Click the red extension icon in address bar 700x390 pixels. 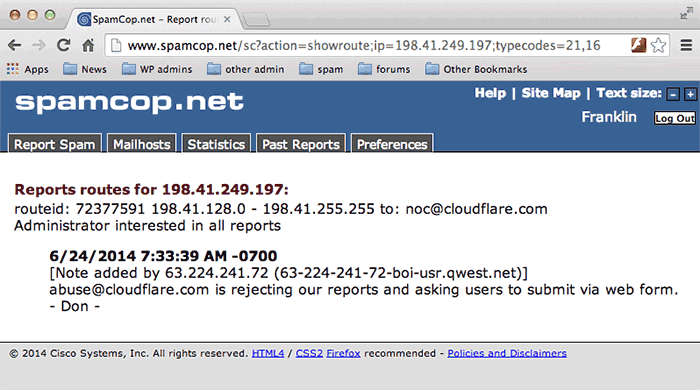pos(638,45)
